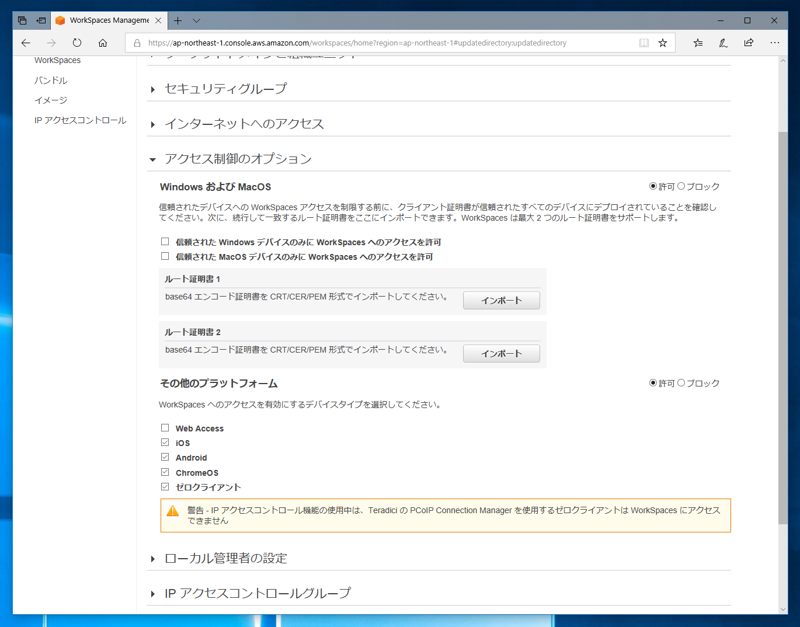Image resolution: width=800 pixels, height=627 pixels.
Task: Click the ルート証明書 2 heading text
Action: (x=192, y=332)
